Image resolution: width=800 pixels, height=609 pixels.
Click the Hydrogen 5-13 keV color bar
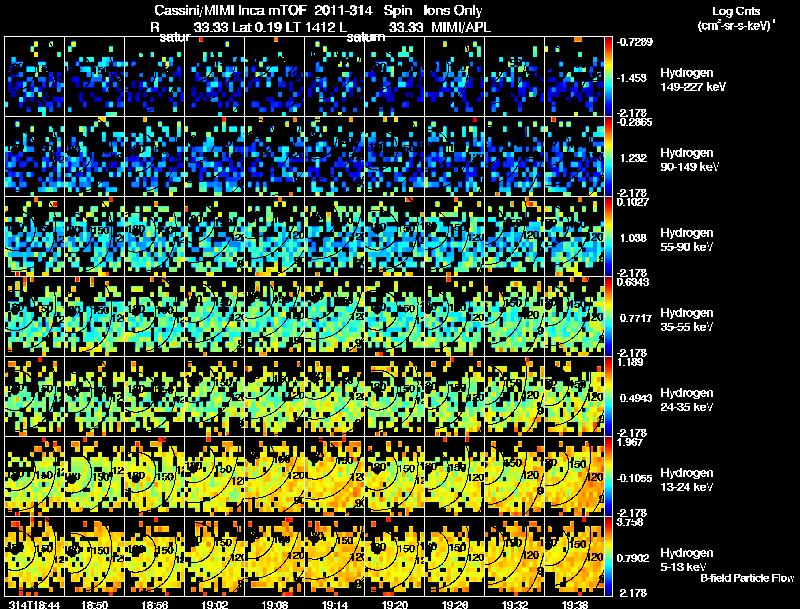point(608,557)
